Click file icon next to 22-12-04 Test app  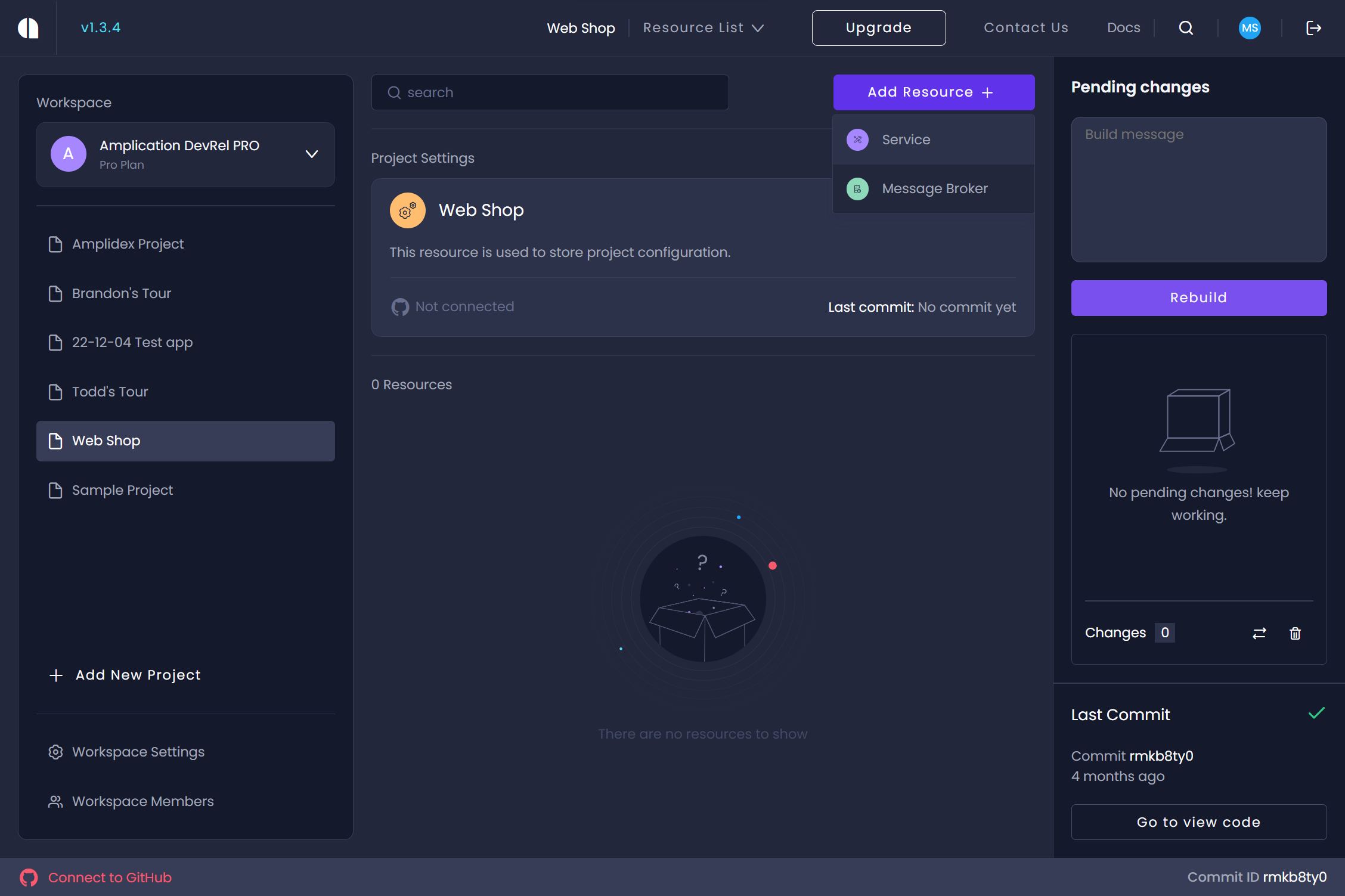(x=55, y=343)
